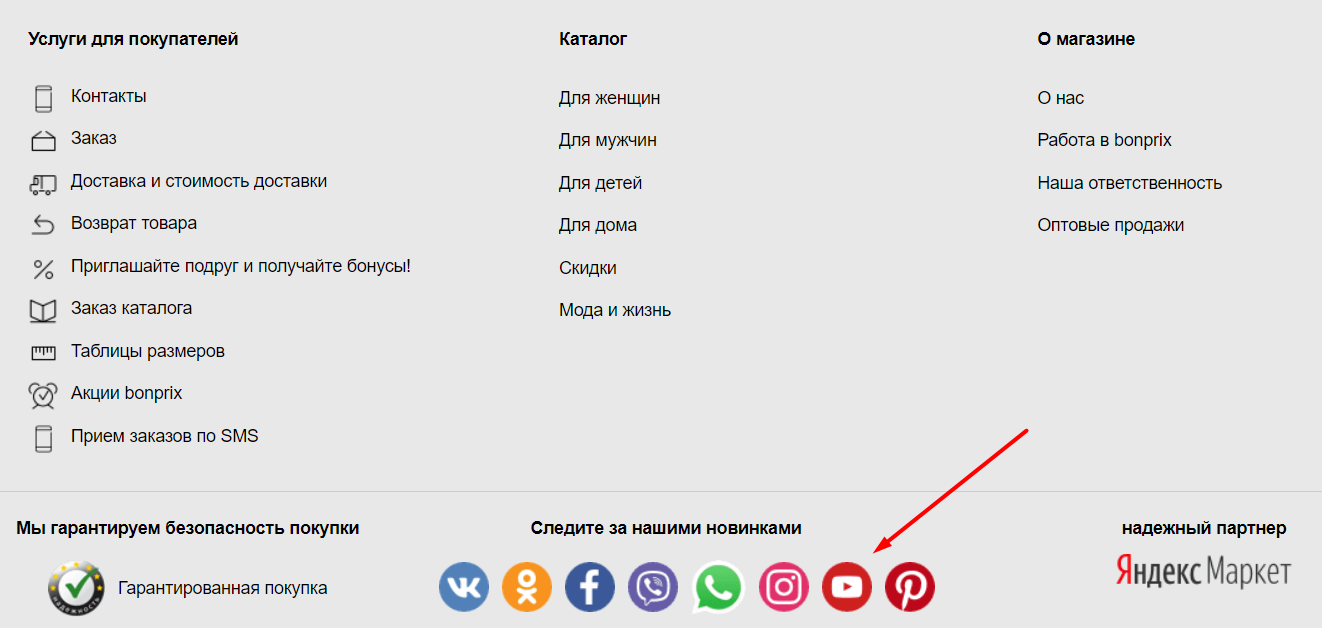1322x628 pixels.
Task: Visit the Instagram icon
Action: click(784, 587)
